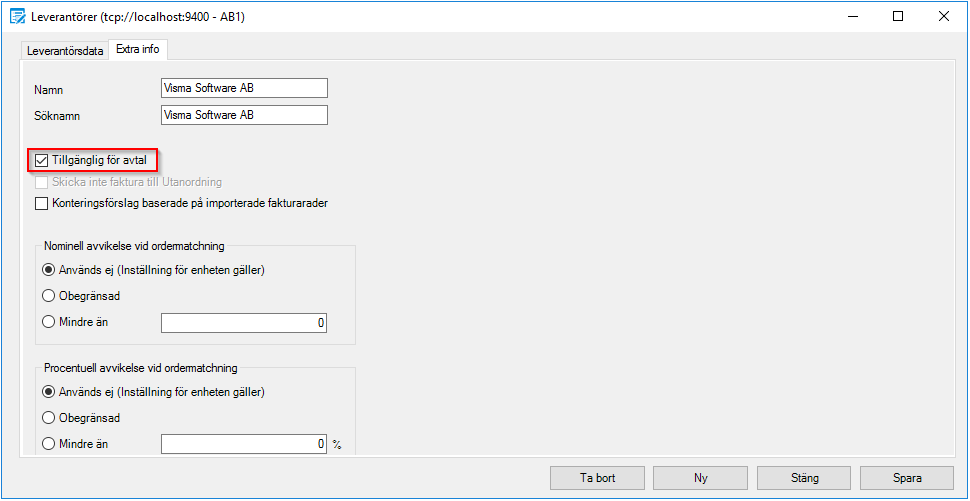Select Obegränsad under Procentuell avvikelse

[48, 418]
